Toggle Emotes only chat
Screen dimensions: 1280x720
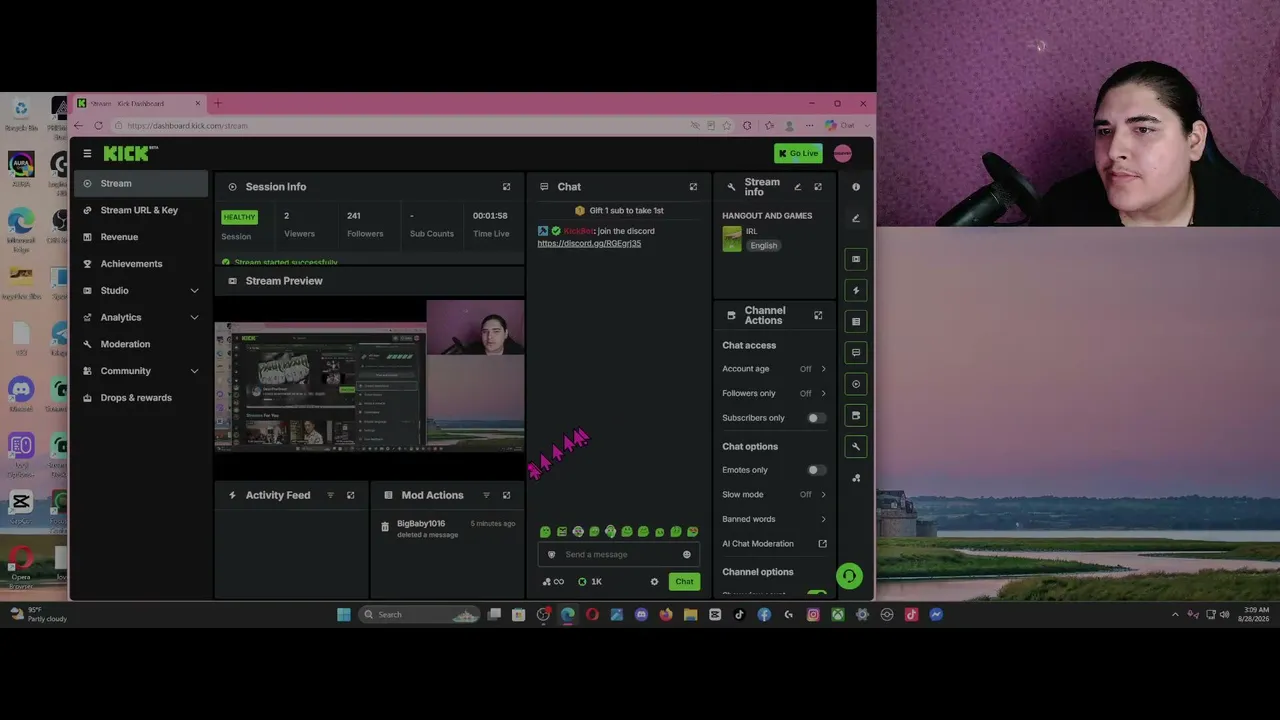[x=816, y=470]
